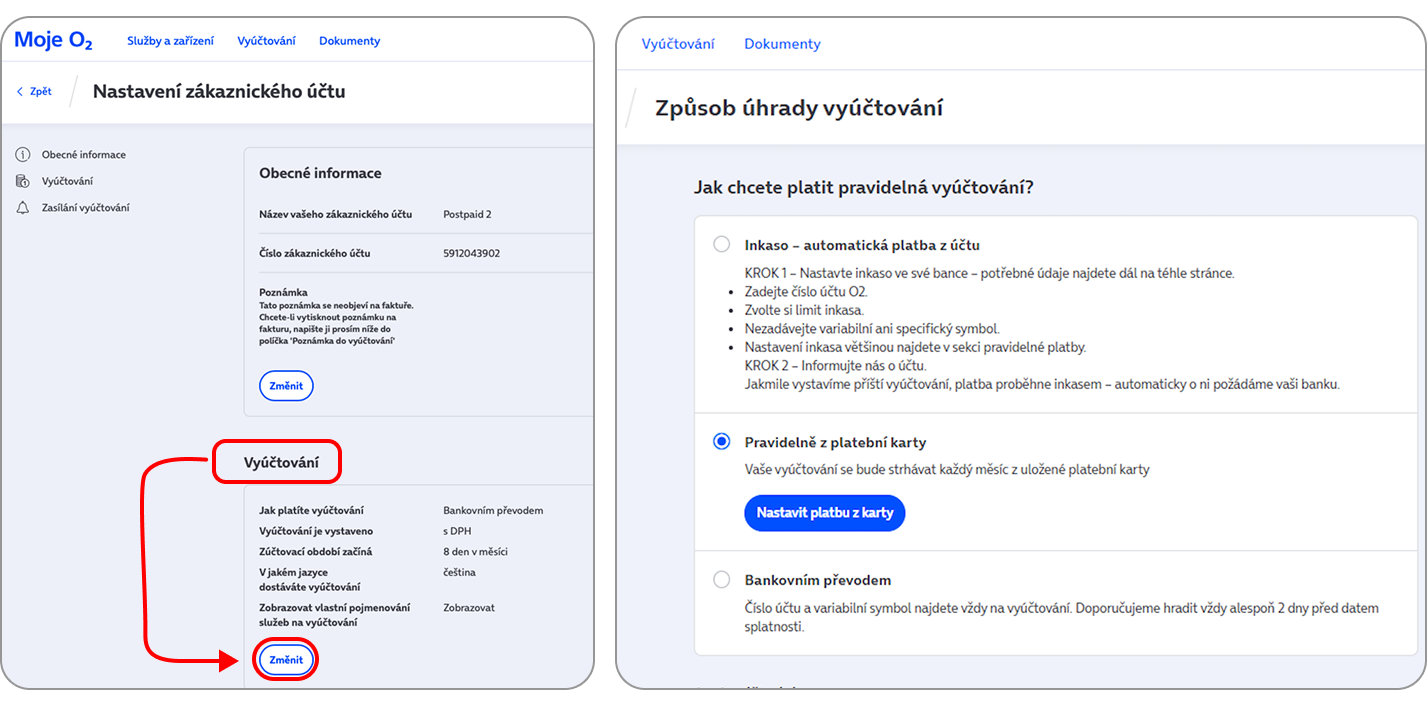Click Změnit in the Obecné informace card
Screen dimensions: 1427x706
[x=286, y=385]
